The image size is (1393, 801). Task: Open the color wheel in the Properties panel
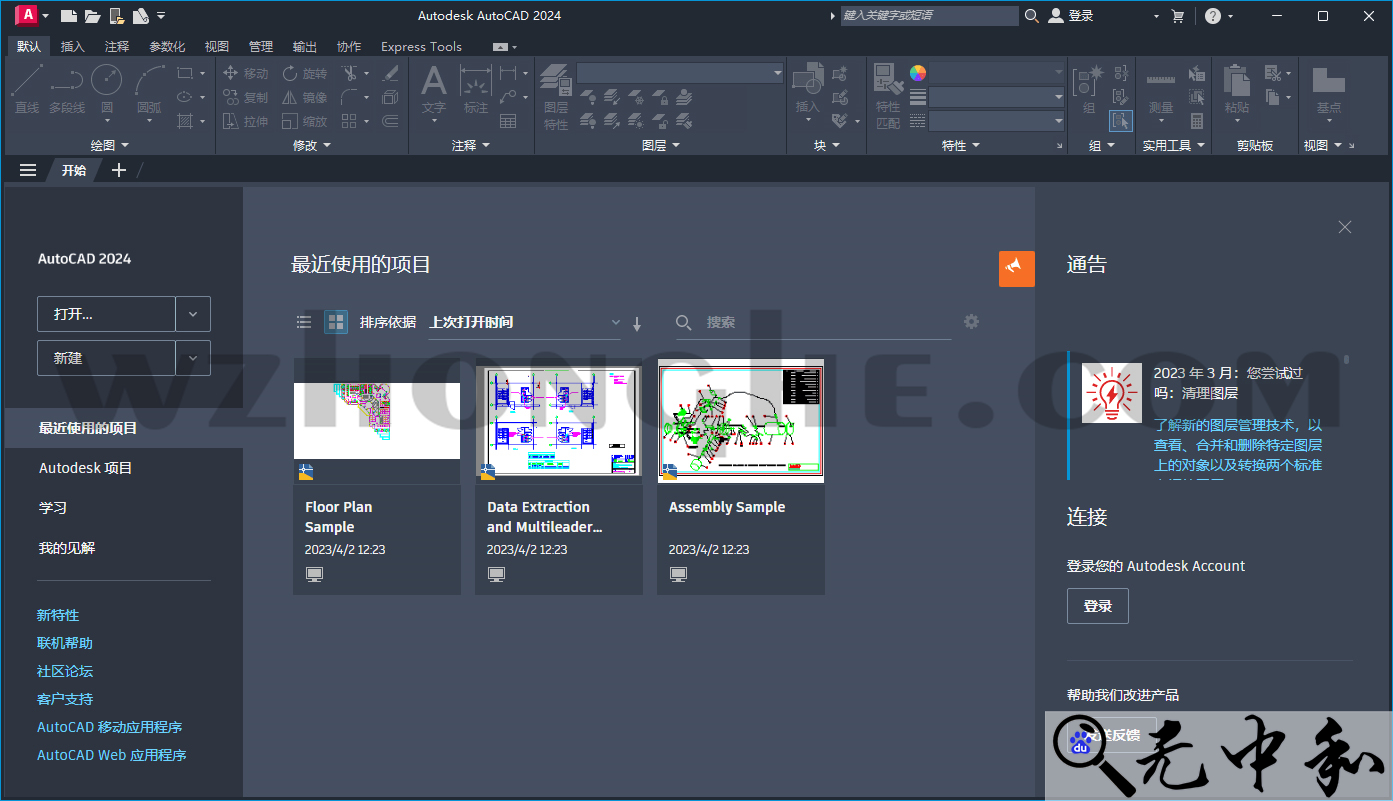917,71
